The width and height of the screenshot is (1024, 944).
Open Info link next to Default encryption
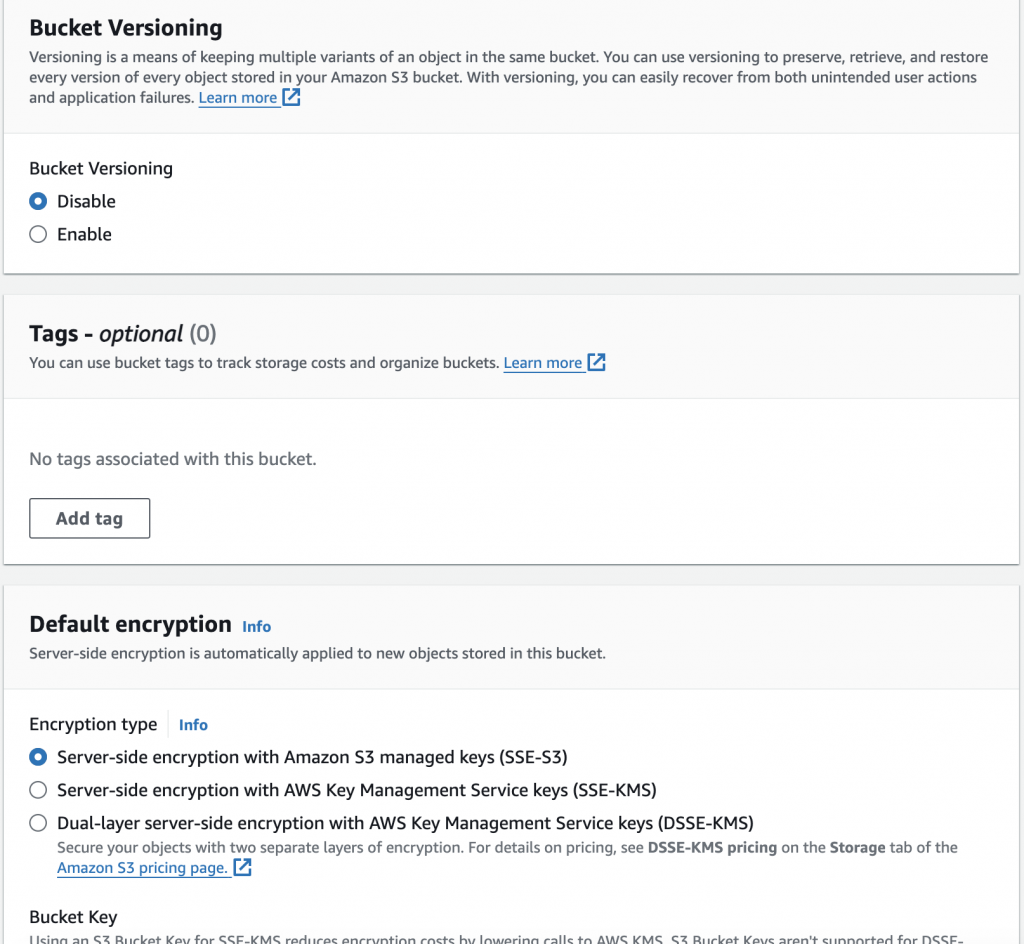point(256,626)
